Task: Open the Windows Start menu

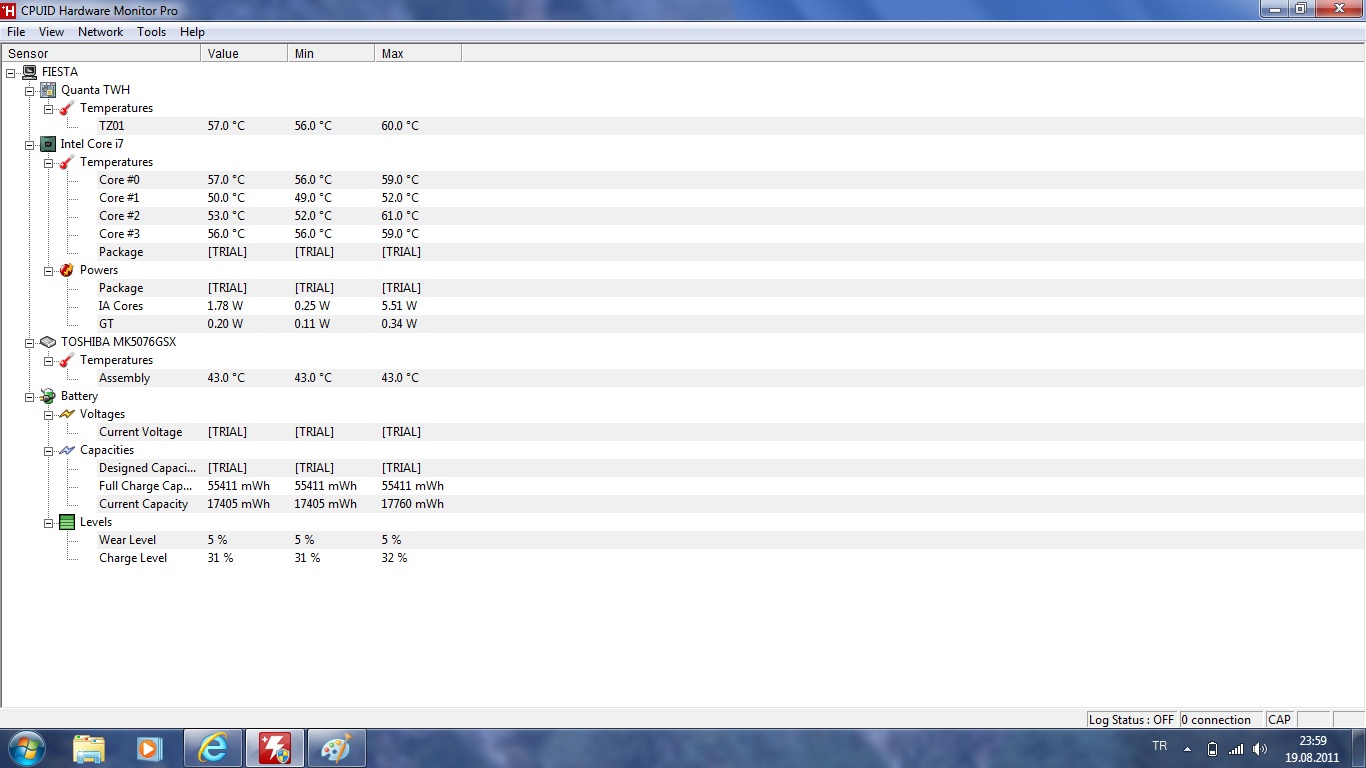Action: 27,748
